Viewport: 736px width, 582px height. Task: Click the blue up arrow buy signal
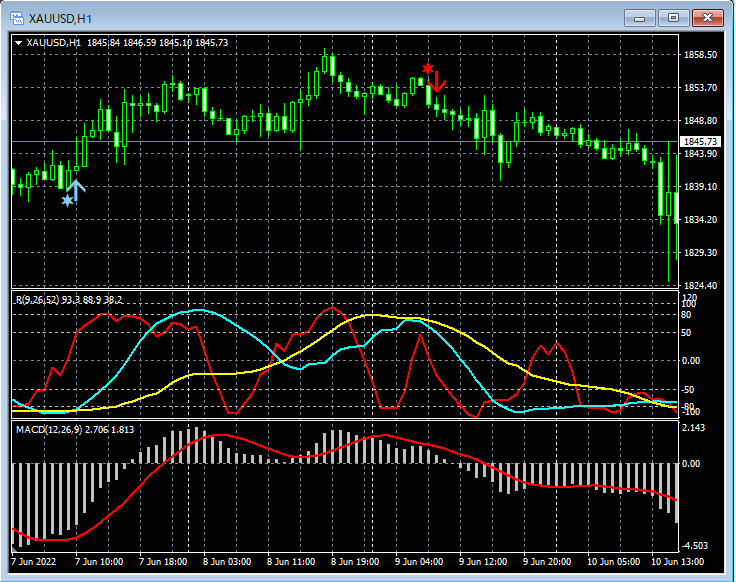tap(76, 187)
